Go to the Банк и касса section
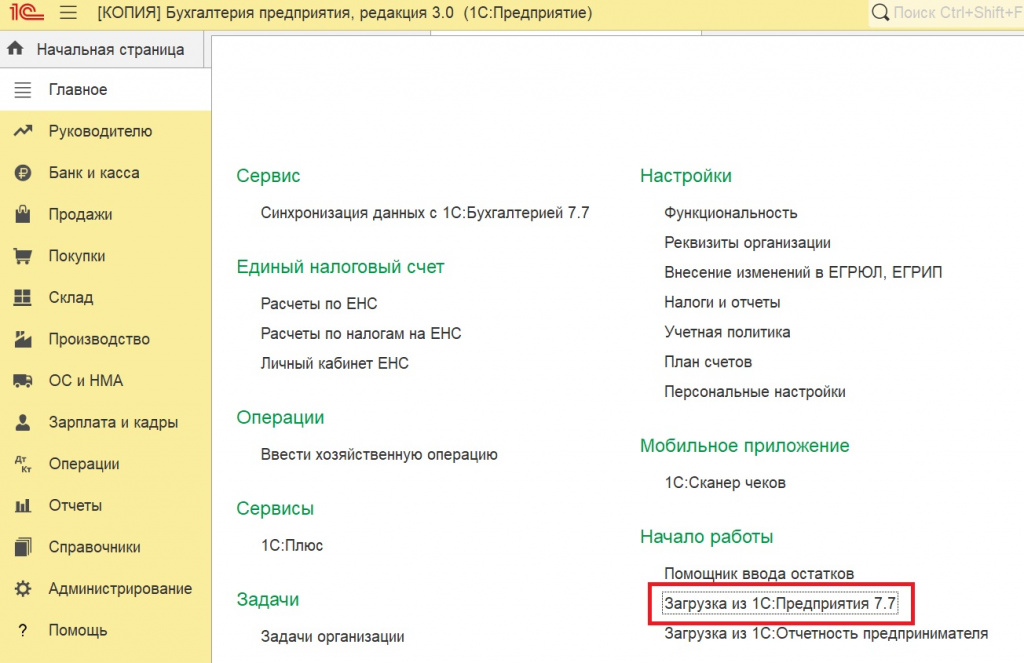1024x663 pixels. (105, 173)
